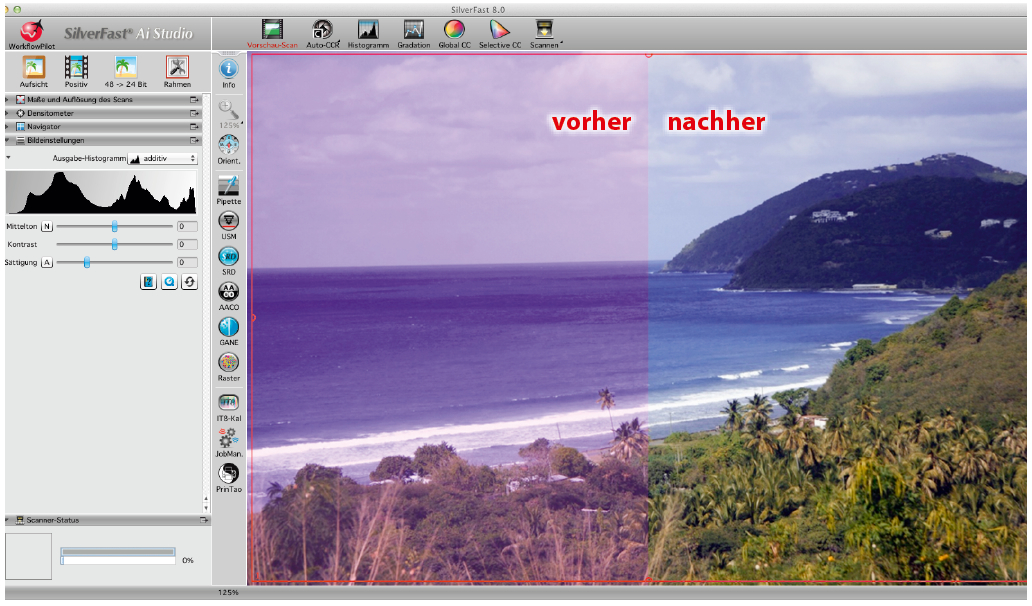
Task: Open the Rahmen frame settings
Action: tap(177, 72)
